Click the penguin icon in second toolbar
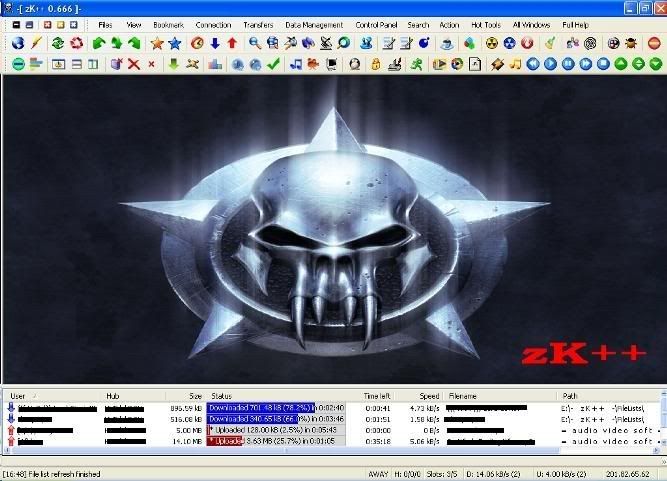Viewport: 667px width, 481px height. tap(354, 64)
